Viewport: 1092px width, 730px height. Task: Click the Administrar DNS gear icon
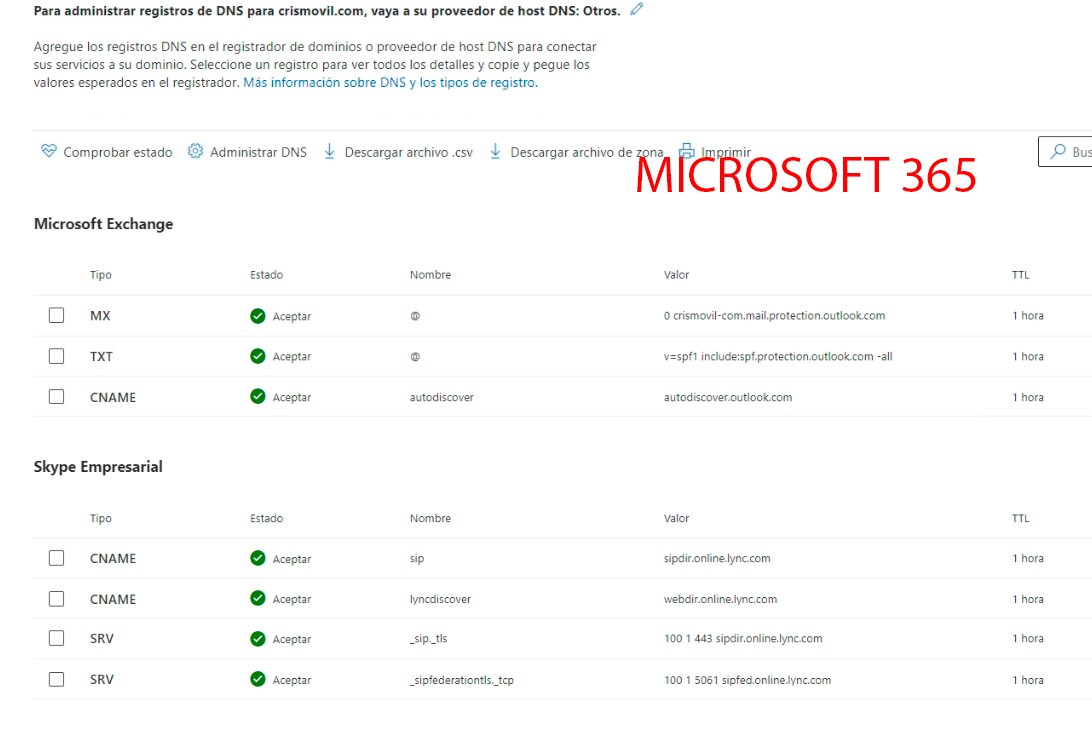195,152
